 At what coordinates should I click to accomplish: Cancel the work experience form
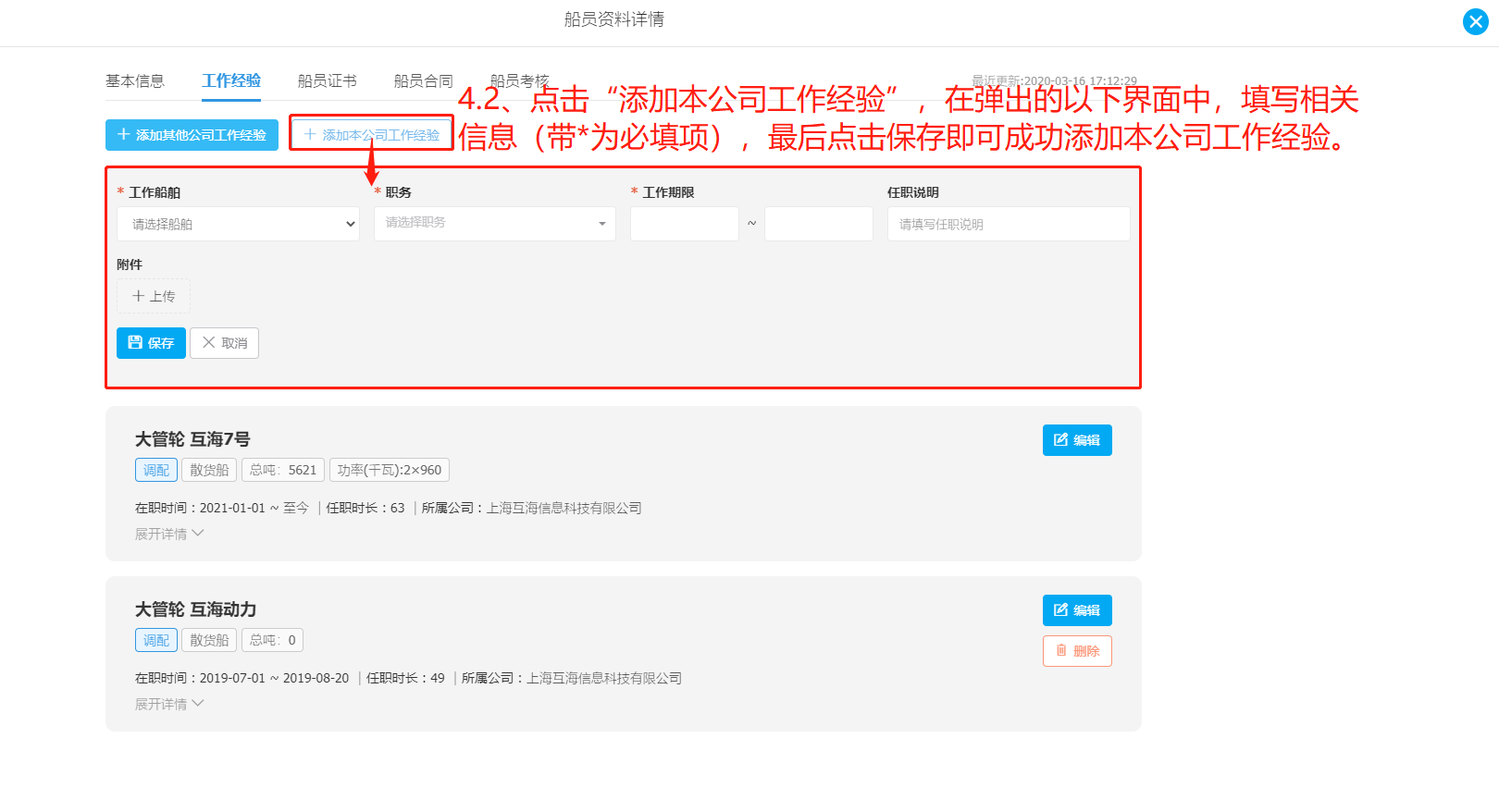click(x=225, y=343)
